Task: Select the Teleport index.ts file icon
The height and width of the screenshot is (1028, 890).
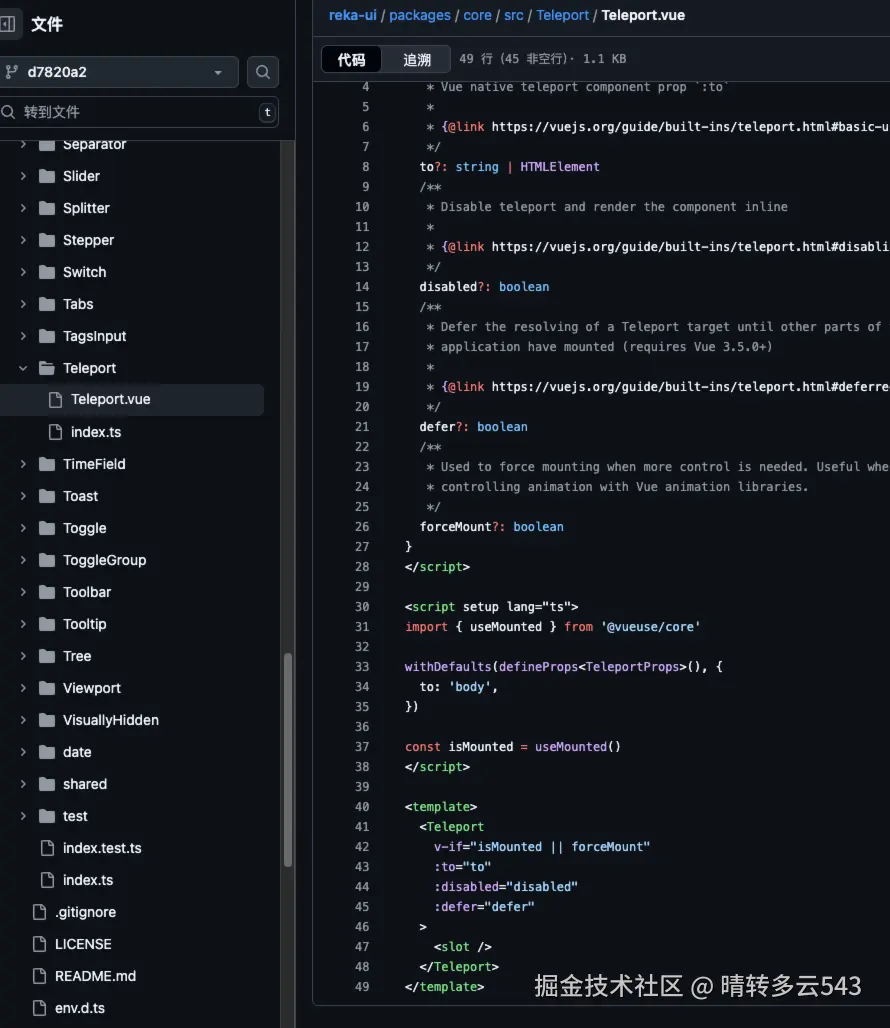Action: click(56, 432)
